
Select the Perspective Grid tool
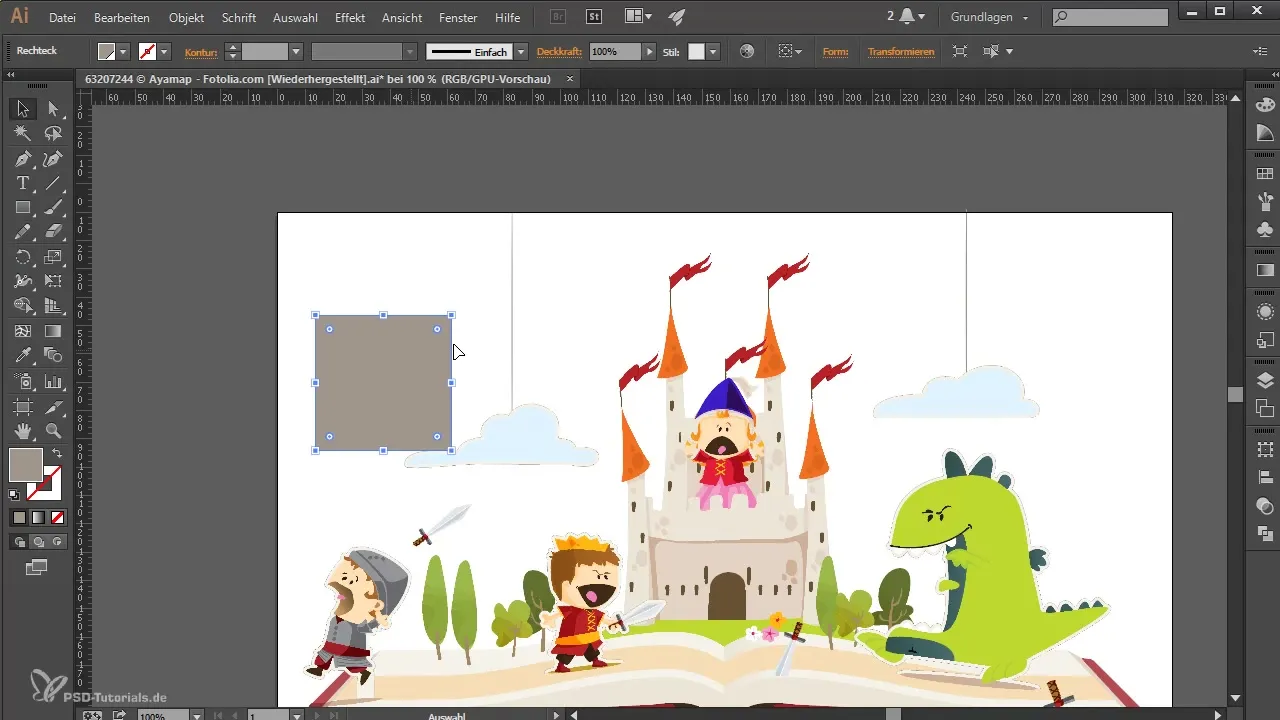54,306
